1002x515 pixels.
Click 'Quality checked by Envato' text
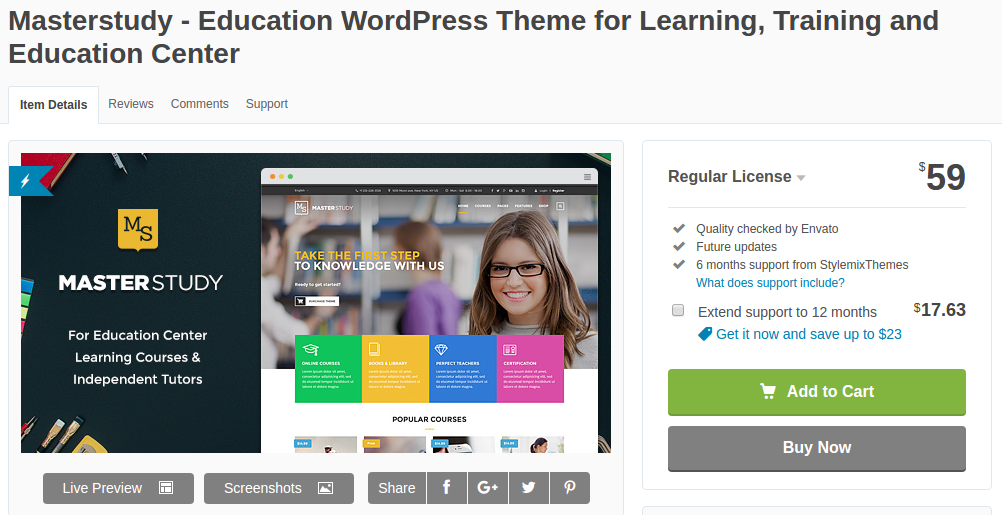(x=767, y=229)
